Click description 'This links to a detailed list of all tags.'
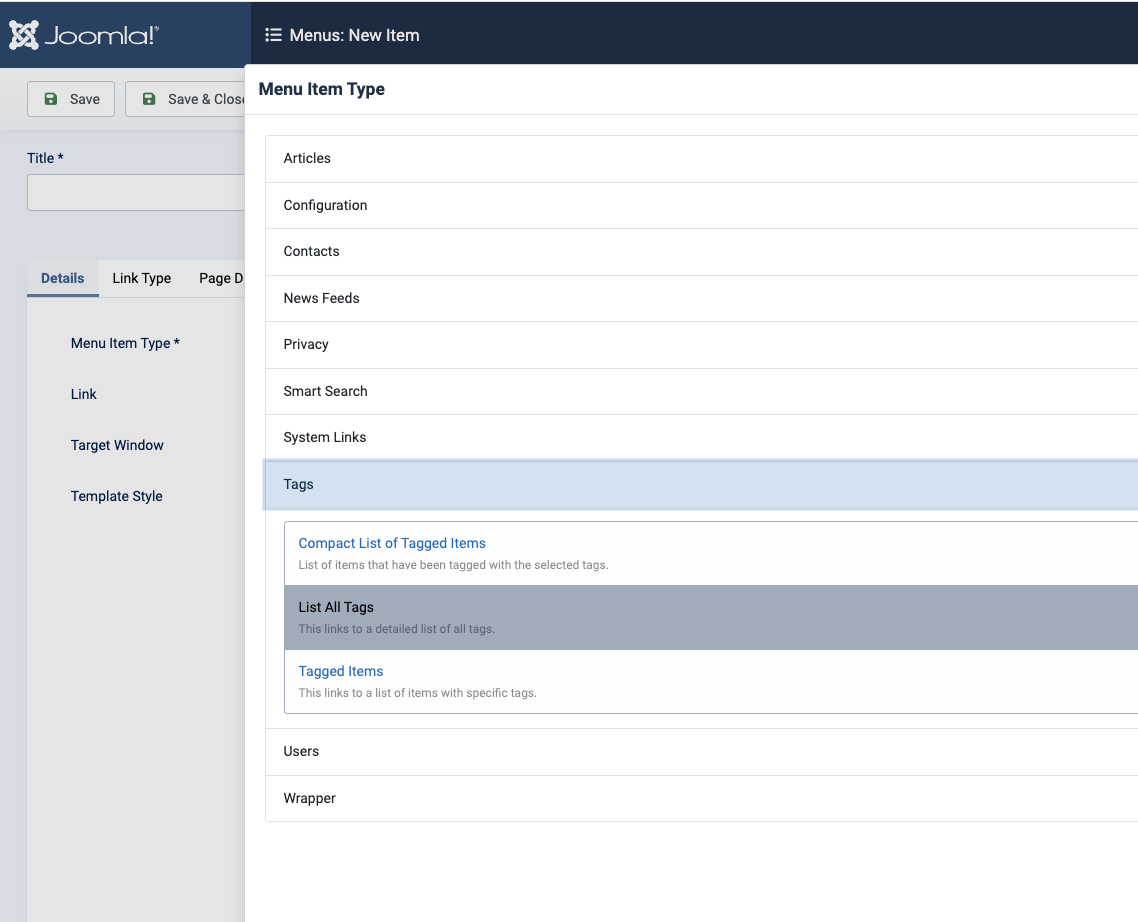 point(396,629)
